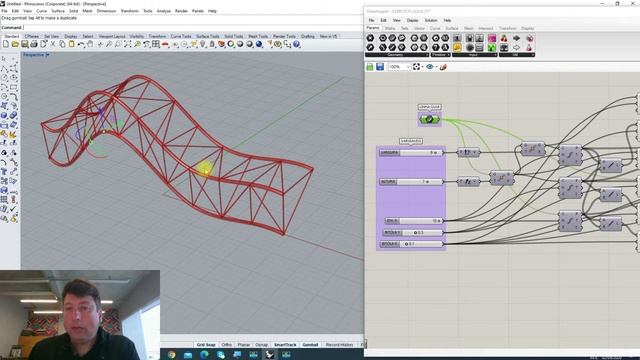Image resolution: width=640 pixels, height=360 pixels.
Task: Switch to Rhino Surface Tools toolbar tab
Action: (207, 36)
